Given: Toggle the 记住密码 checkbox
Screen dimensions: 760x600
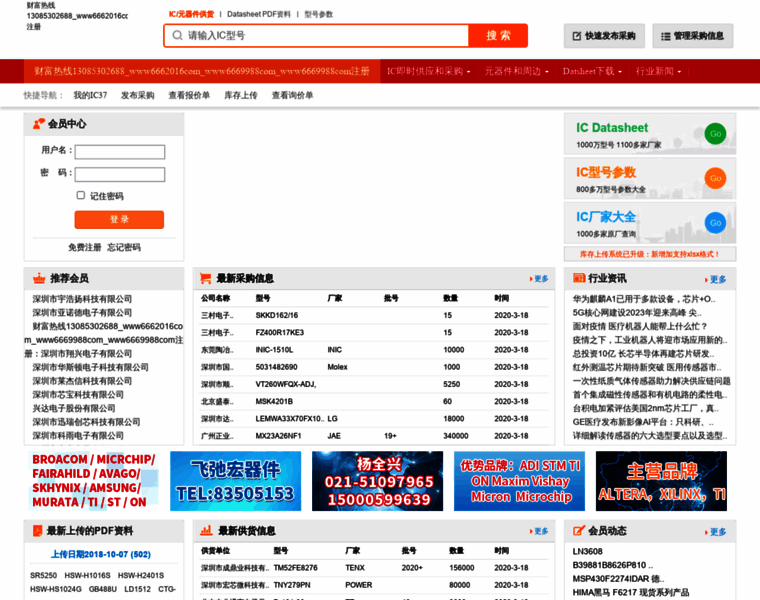Looking at the screenshot, I should click(x=80, y=195).
